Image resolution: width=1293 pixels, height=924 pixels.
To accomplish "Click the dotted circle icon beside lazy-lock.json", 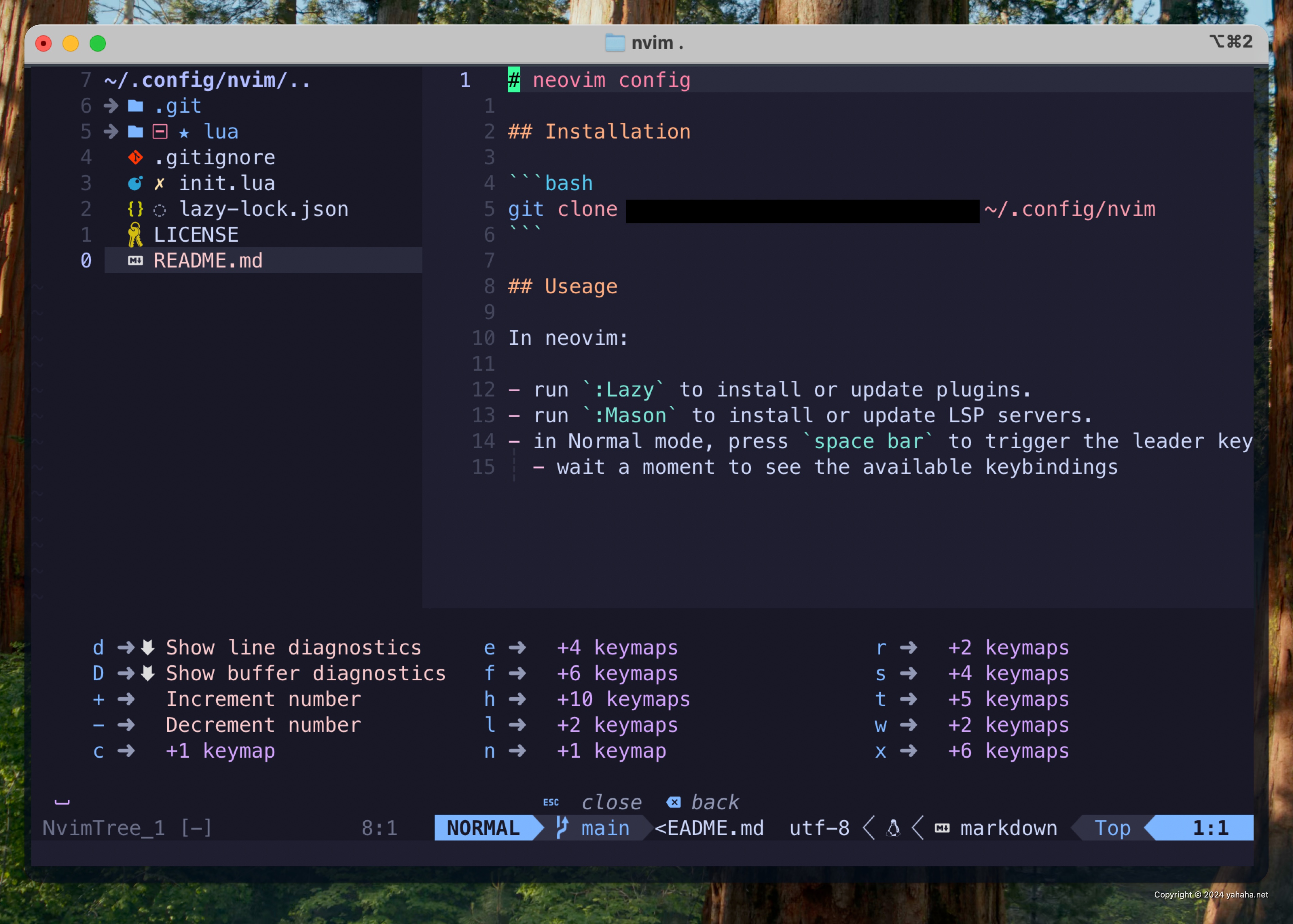I will click(160, 210).
